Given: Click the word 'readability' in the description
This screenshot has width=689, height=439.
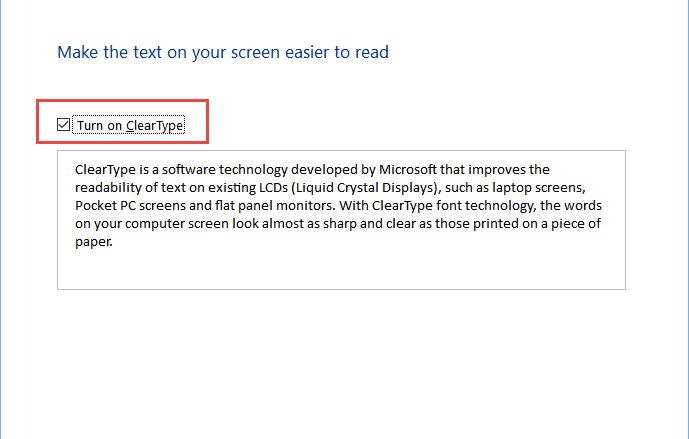Looking at the screenshot, I should click(108, 188).
